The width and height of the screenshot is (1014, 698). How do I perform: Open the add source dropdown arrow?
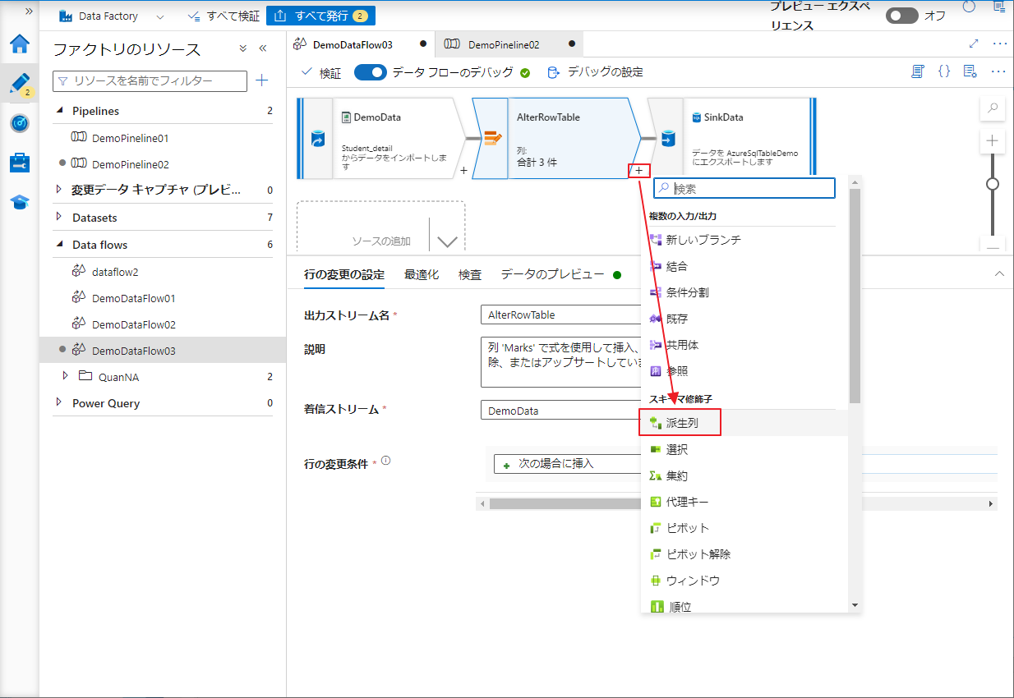pos(447,241)
